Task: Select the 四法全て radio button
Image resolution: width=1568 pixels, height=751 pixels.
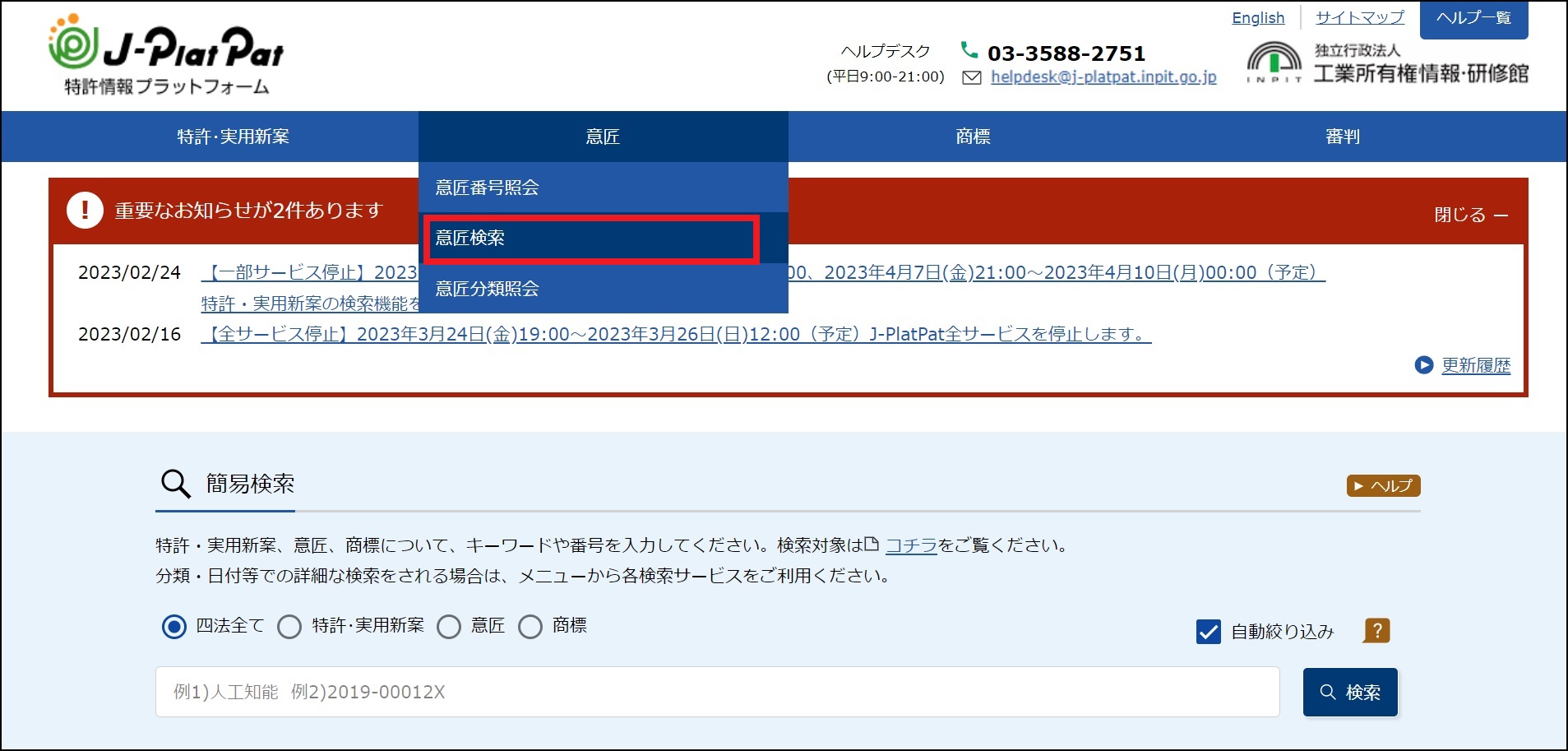Action: [174, 627]
